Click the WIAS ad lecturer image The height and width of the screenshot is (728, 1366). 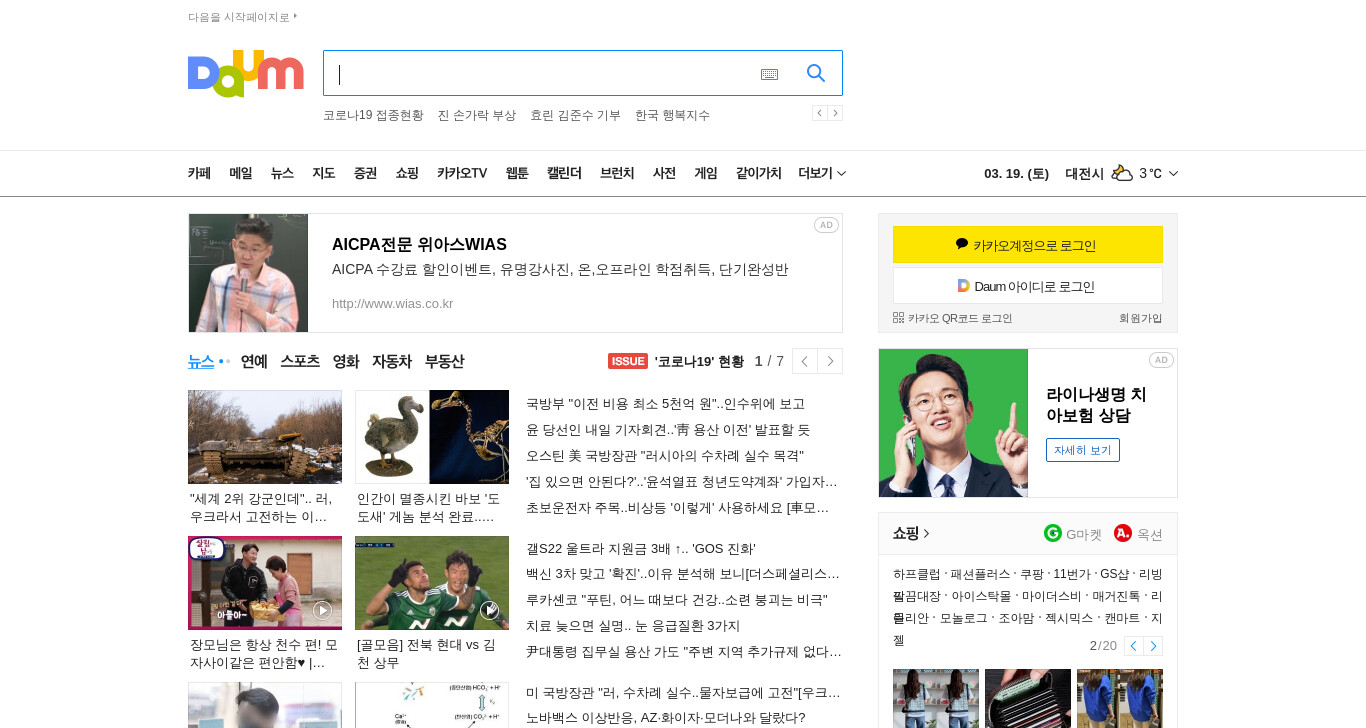(248, 273)
